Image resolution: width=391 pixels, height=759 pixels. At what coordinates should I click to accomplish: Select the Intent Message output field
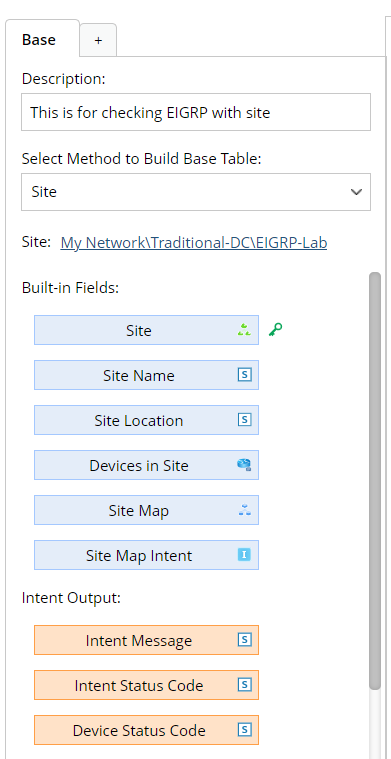(x=146, y=640)
